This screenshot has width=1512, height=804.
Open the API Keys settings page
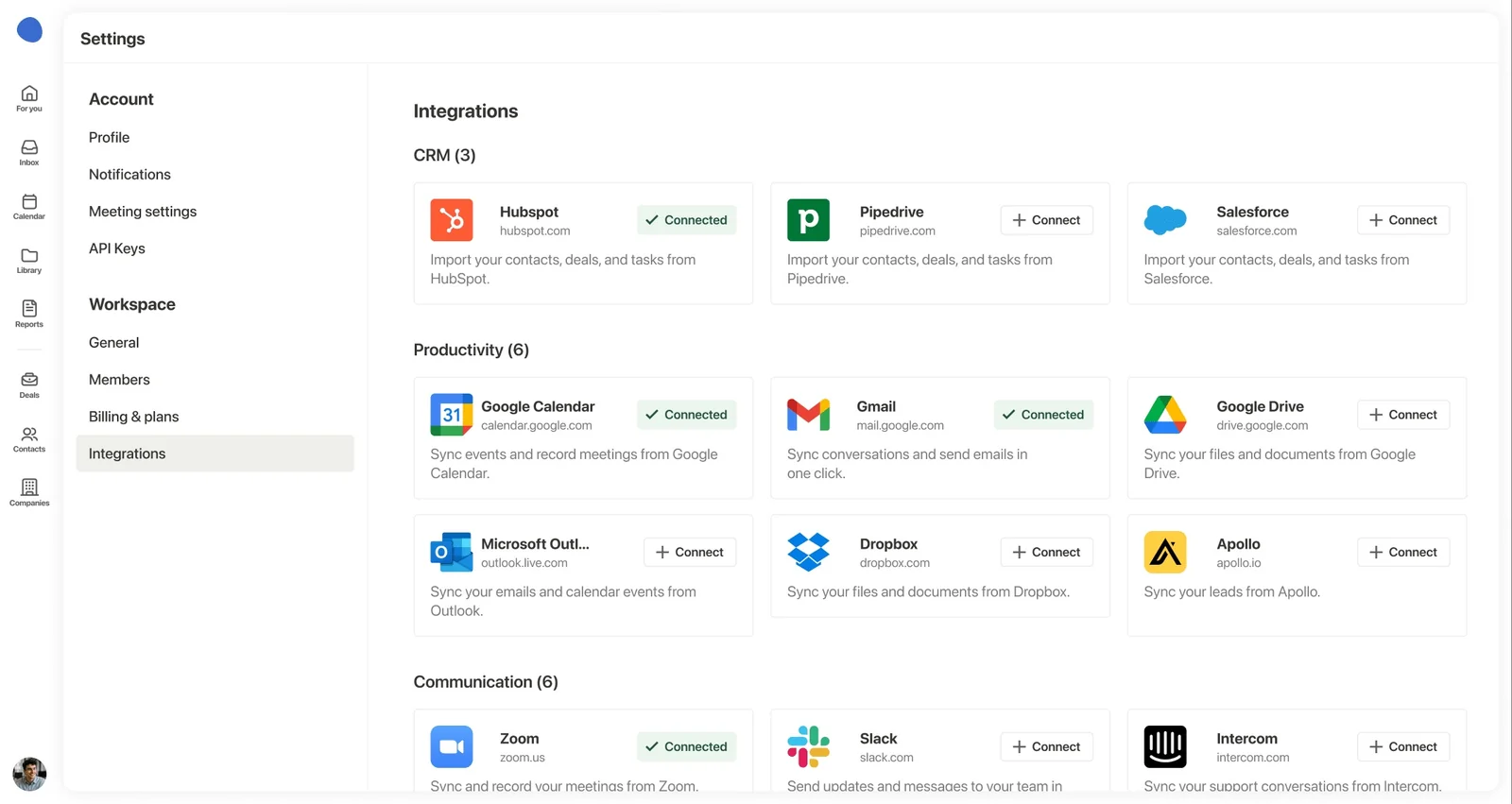[117, 248]
